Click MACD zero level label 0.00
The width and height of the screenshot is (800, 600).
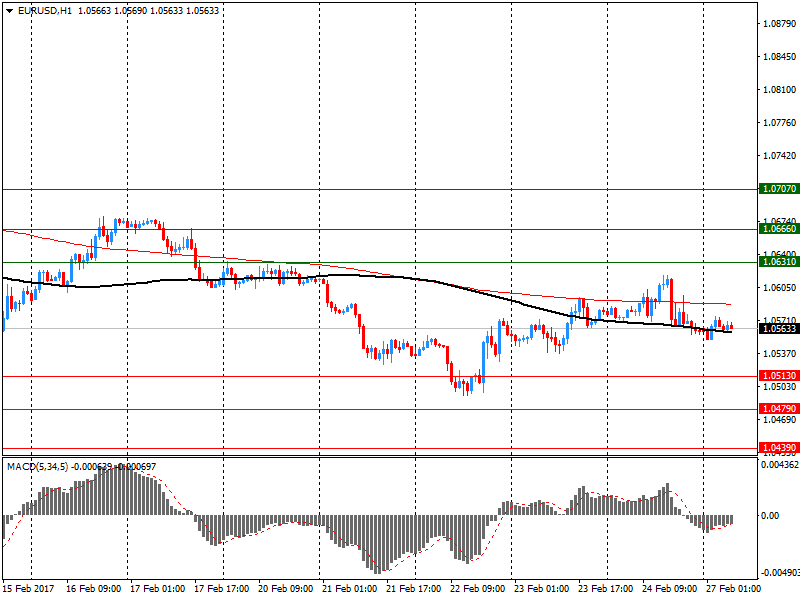click(770, 516)
